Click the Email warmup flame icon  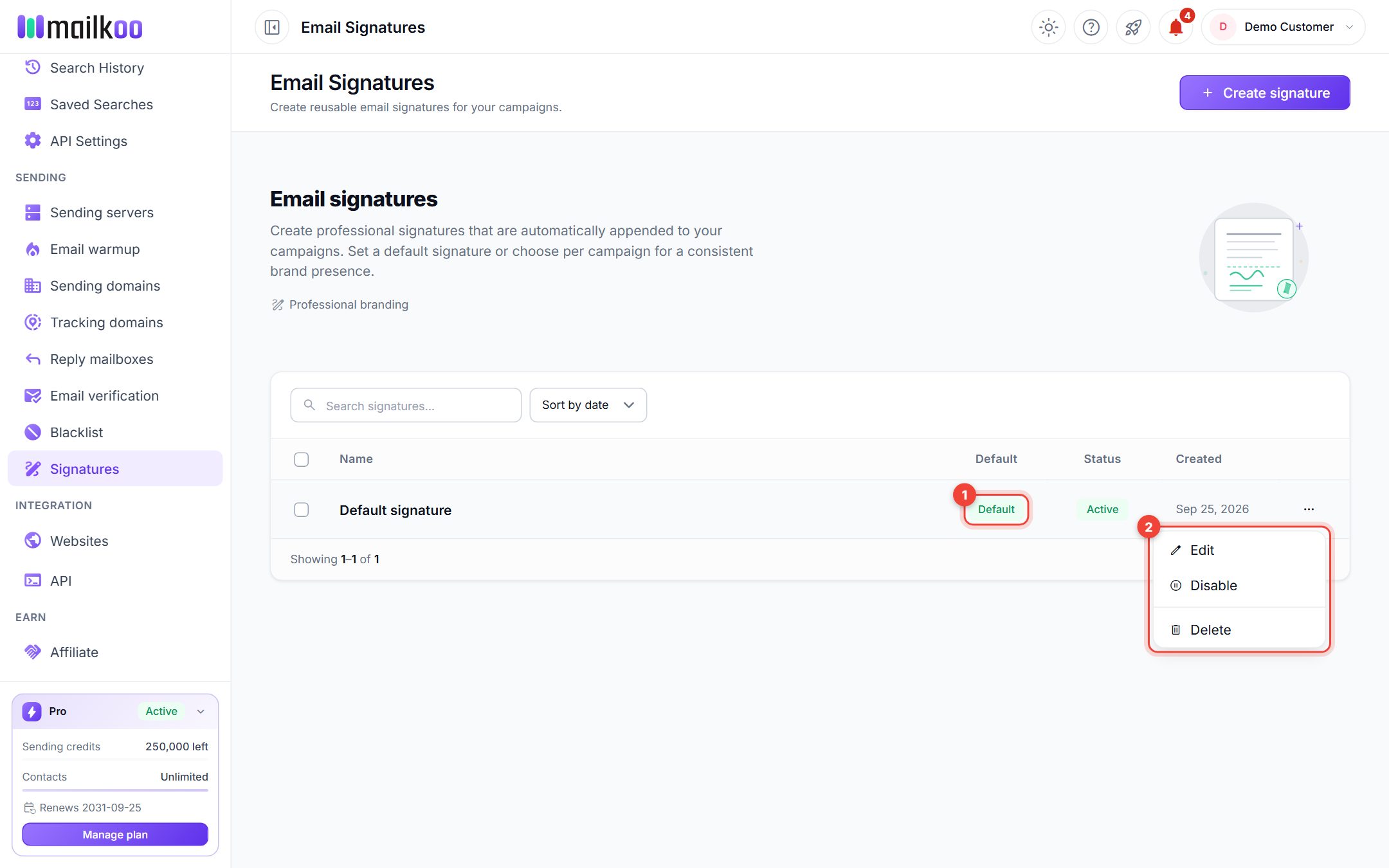click(x=33, y=249)
